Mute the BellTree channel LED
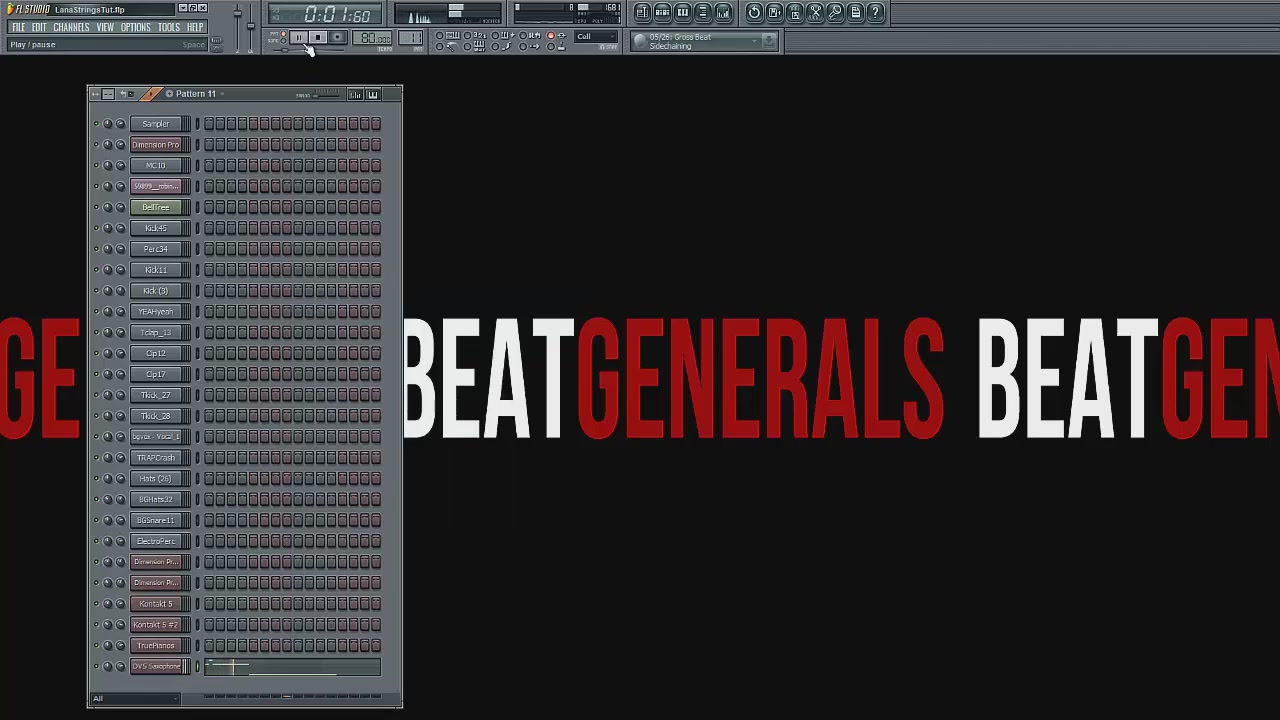 97,207
